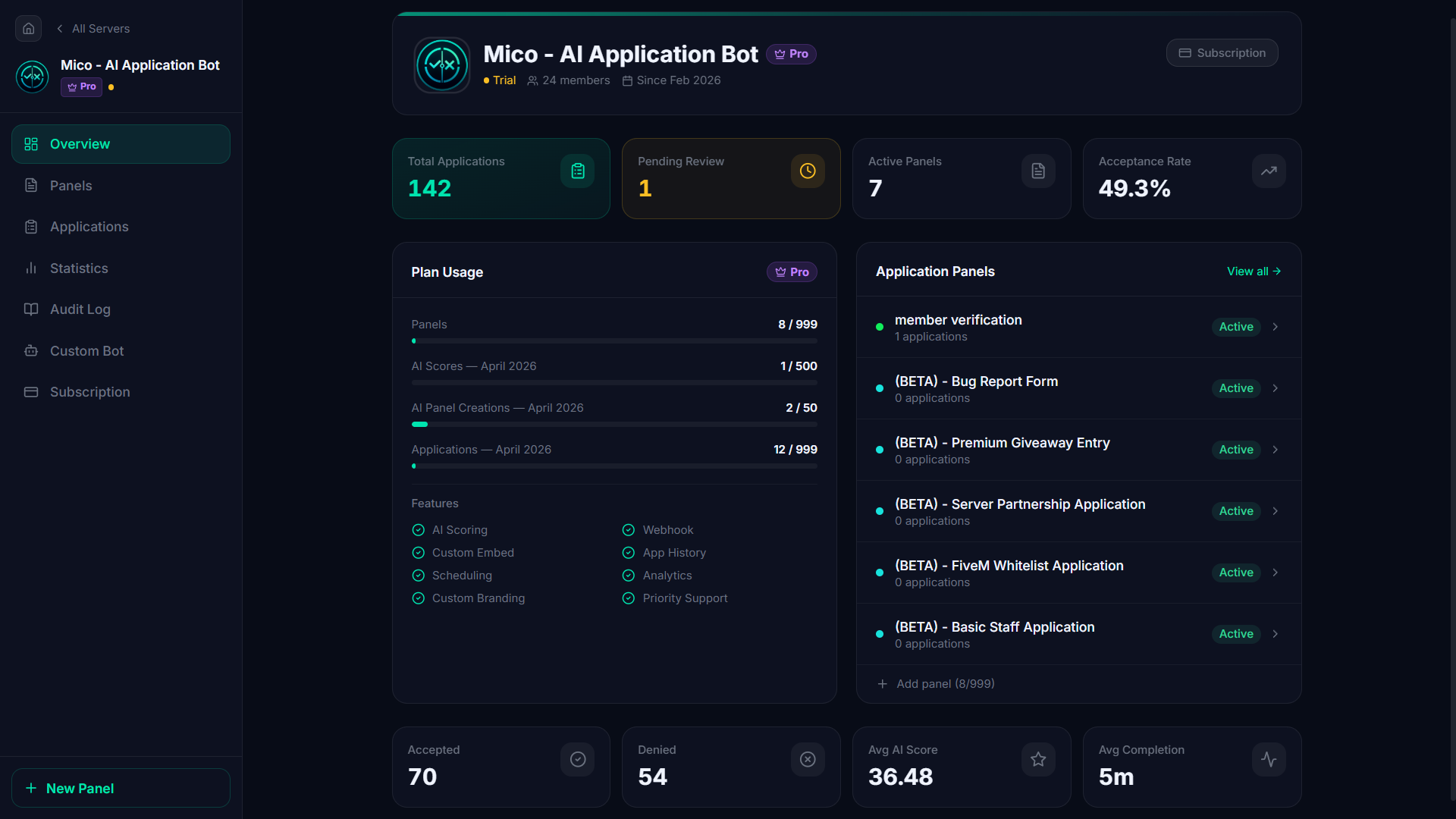Click the Avg AI Score star icon
The image size is (1456, 819).
point(1038,760)
